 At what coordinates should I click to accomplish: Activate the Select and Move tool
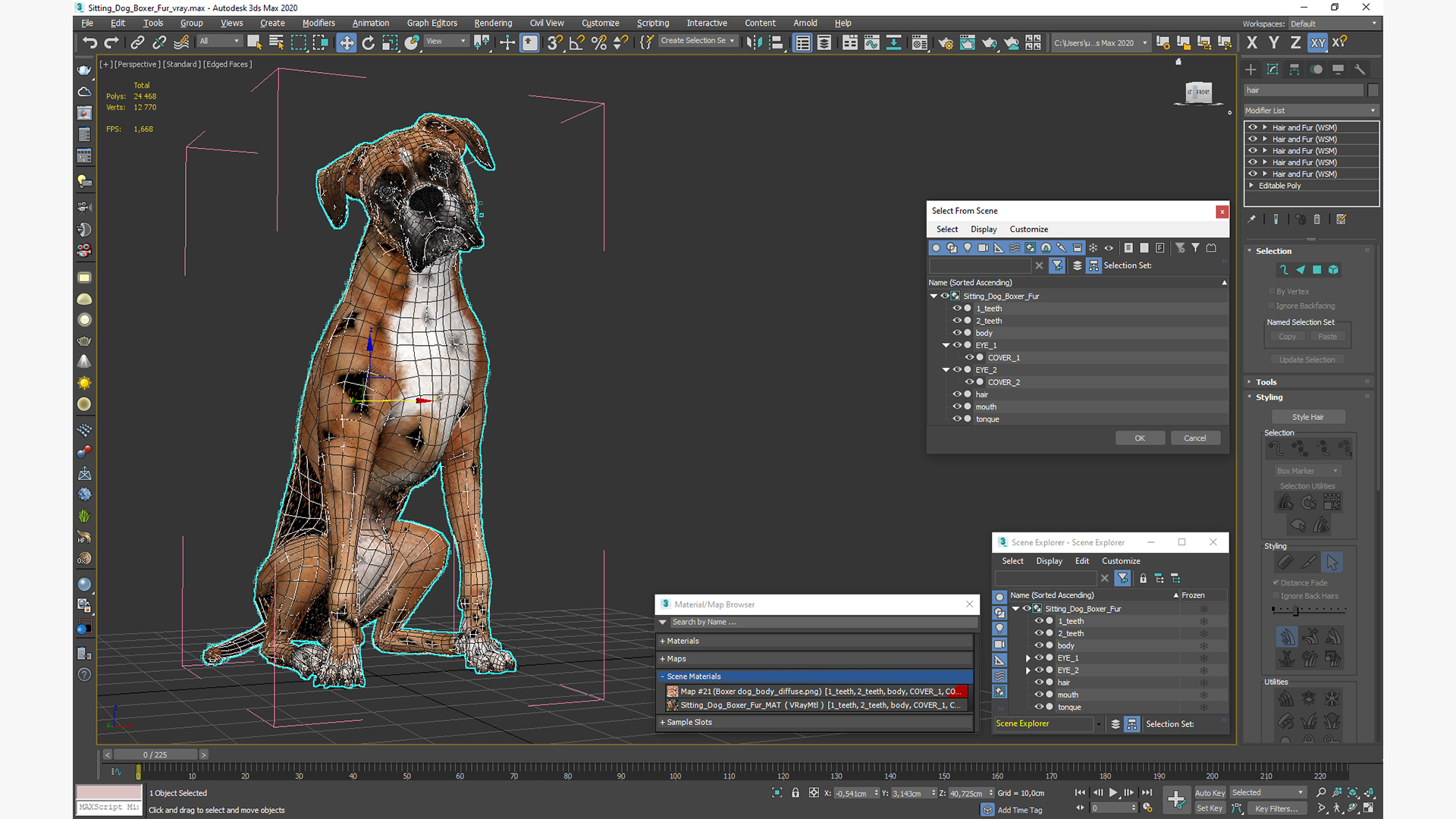click(x=346, y=42)
